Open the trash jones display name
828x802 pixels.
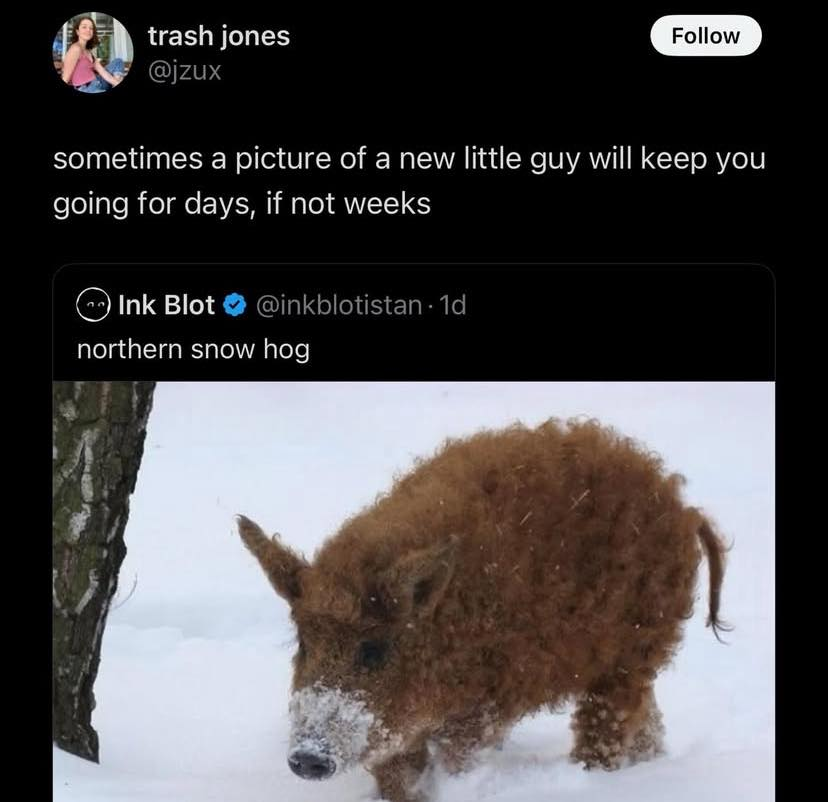click(x=219, y=36)
